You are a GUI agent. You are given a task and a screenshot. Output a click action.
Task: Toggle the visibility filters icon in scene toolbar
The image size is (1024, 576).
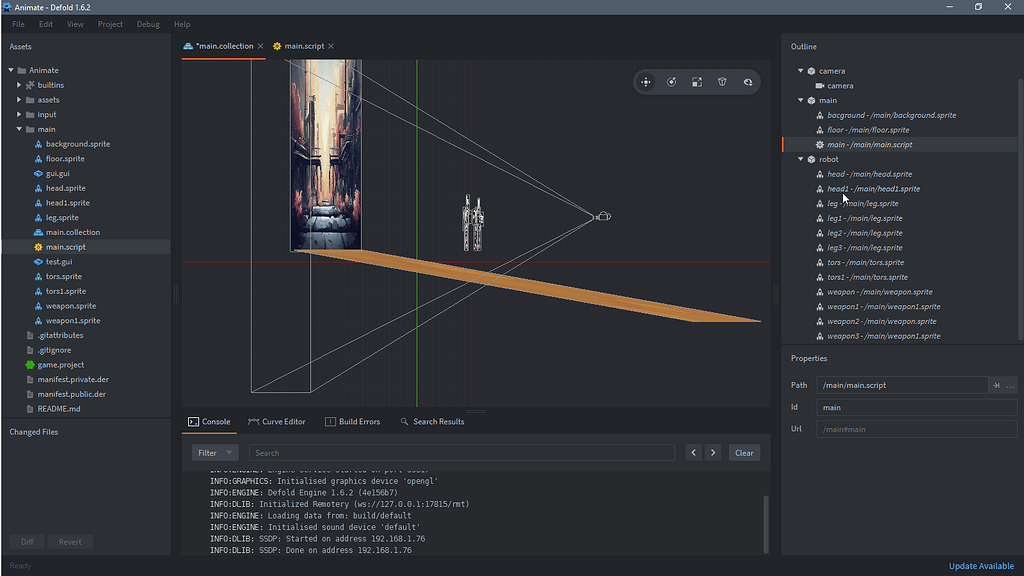click(722, 82)
